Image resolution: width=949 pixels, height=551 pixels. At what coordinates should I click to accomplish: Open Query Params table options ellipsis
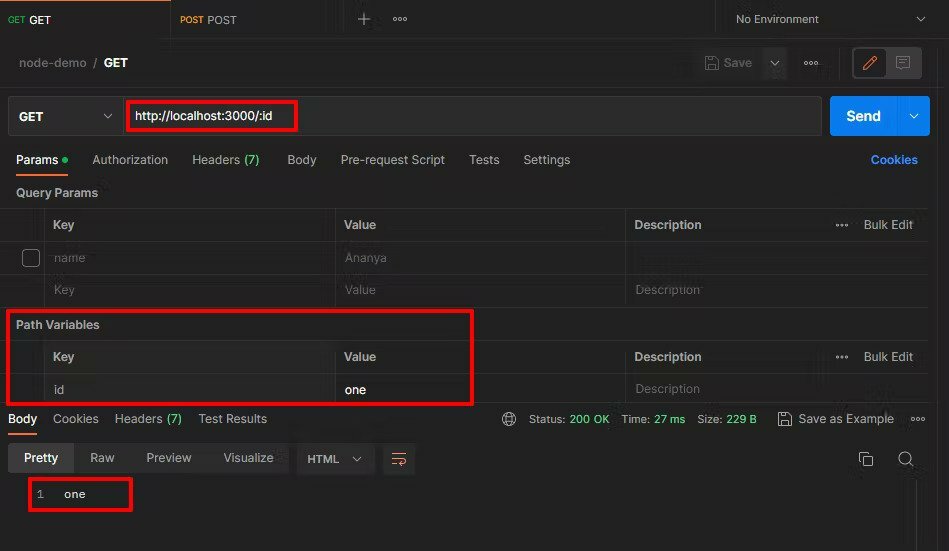click(841, 225)
